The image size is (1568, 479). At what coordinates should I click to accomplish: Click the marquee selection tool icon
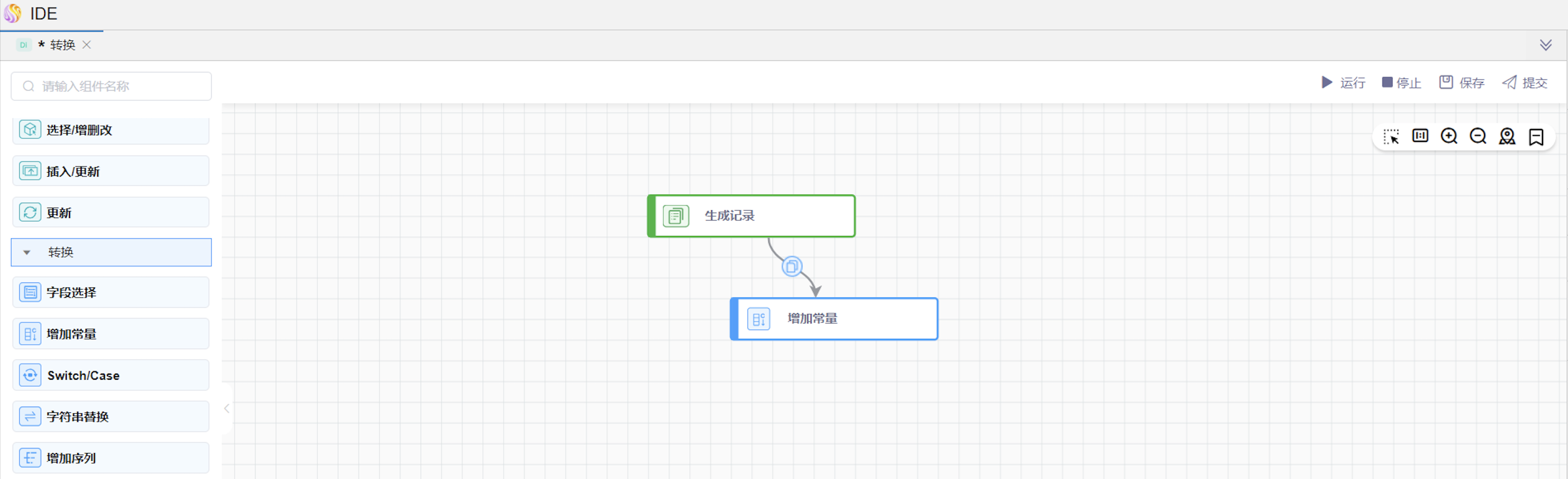[x=1391, y=136]
